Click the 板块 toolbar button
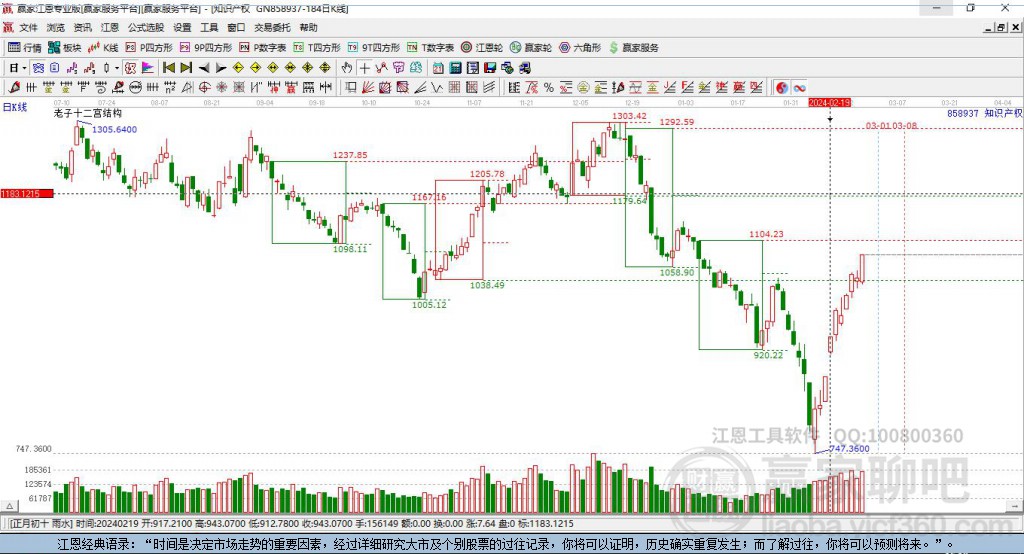The image size is (1024, 554). click(65, 48)
